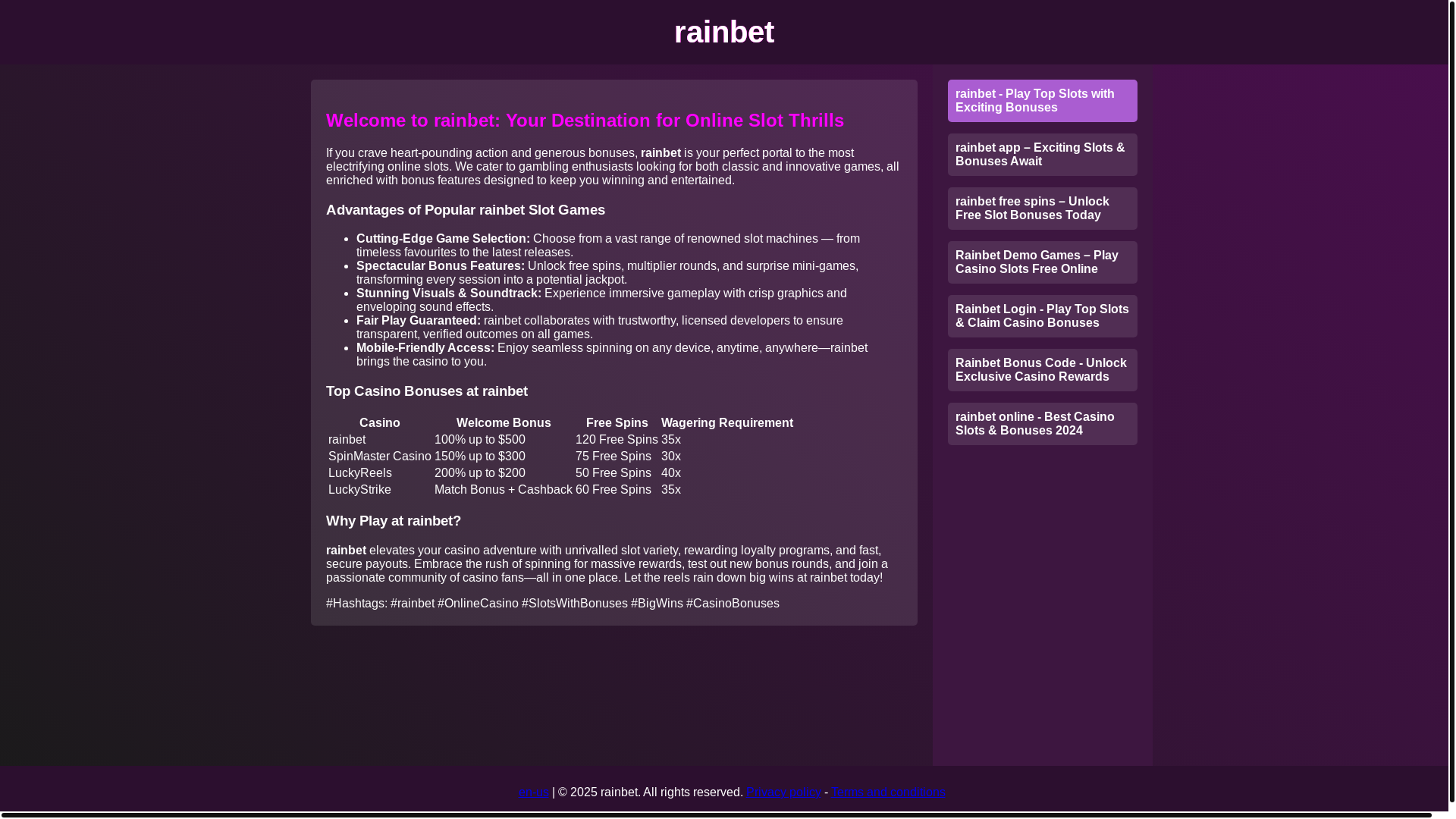Click the '75 Free Spins' cell
The width and height of the screenshot is (1456, 819).
coord(613,457)
